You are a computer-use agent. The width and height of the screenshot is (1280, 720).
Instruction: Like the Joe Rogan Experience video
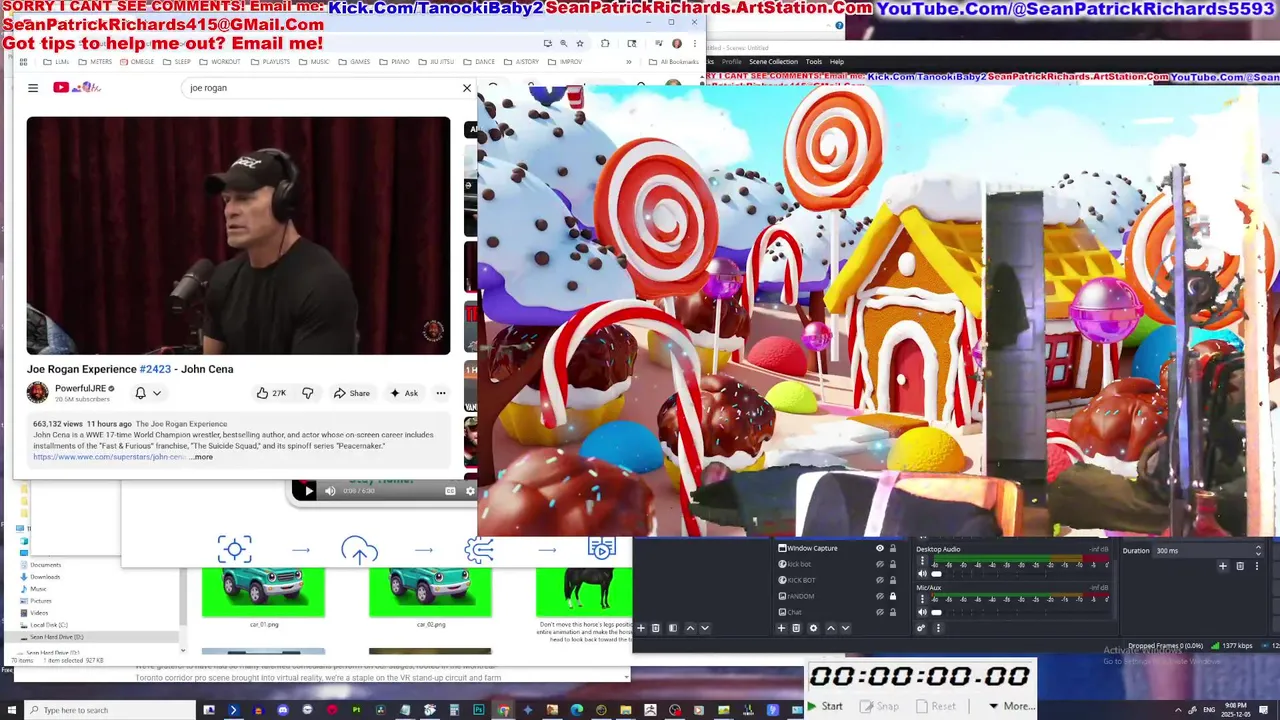point(271,393)
